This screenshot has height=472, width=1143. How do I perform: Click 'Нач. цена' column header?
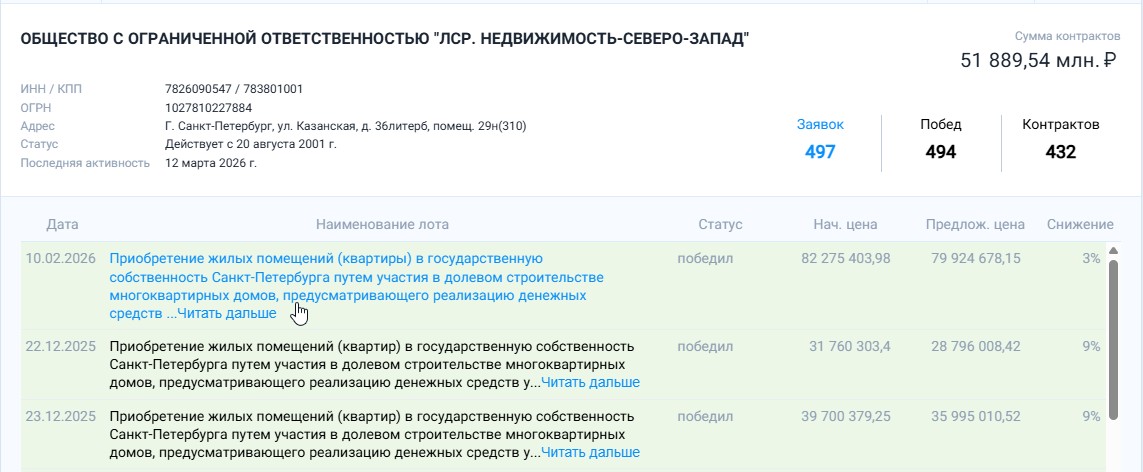point(846,224)
